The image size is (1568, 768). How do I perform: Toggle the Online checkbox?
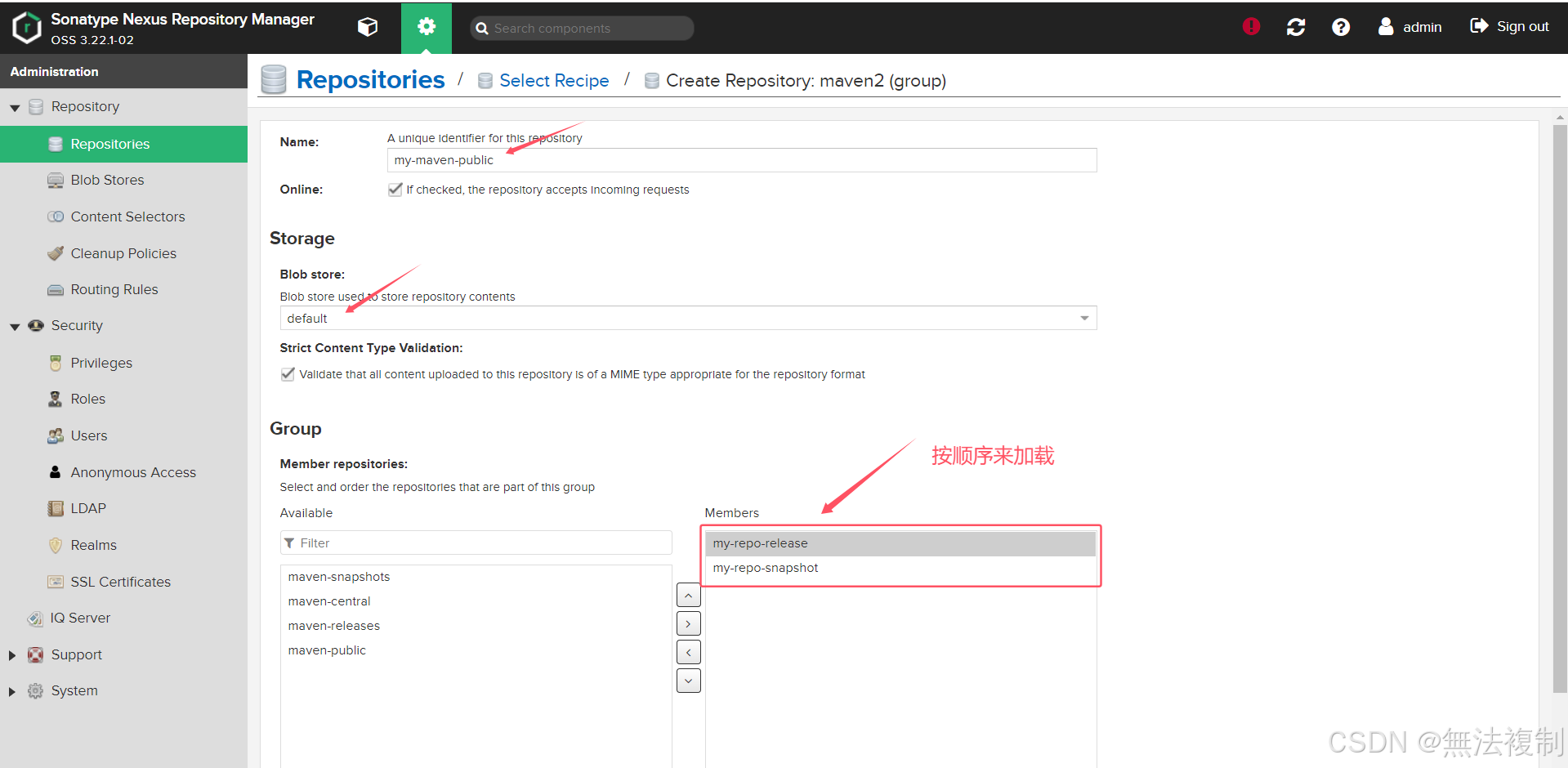(x=395, y=190)
